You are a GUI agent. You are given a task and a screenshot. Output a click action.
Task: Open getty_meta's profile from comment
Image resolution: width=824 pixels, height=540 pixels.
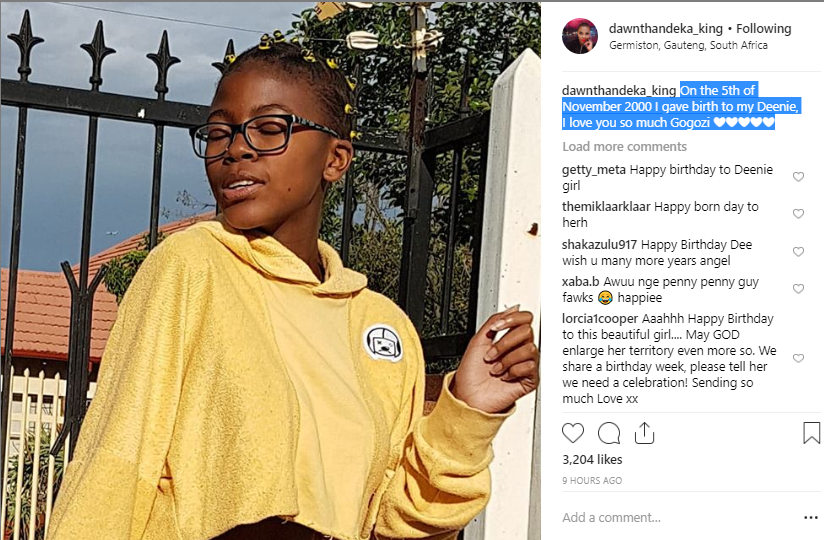[x=594, y=170]
